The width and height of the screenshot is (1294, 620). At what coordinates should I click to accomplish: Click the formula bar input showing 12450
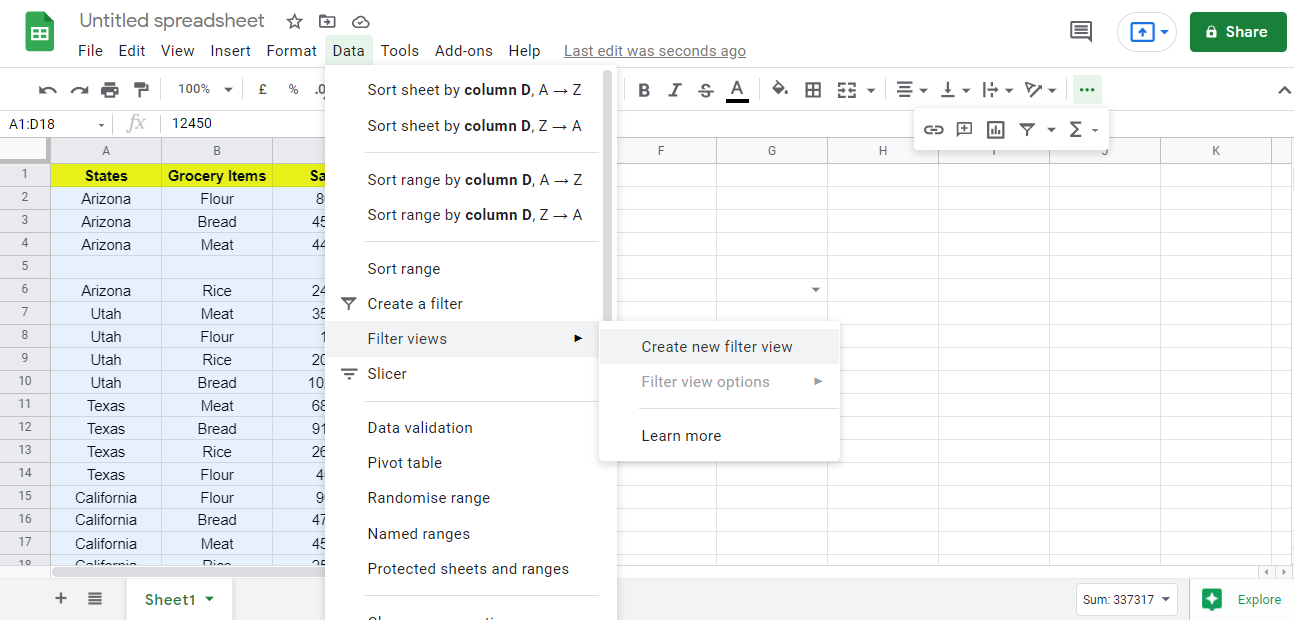click(400, 124)
